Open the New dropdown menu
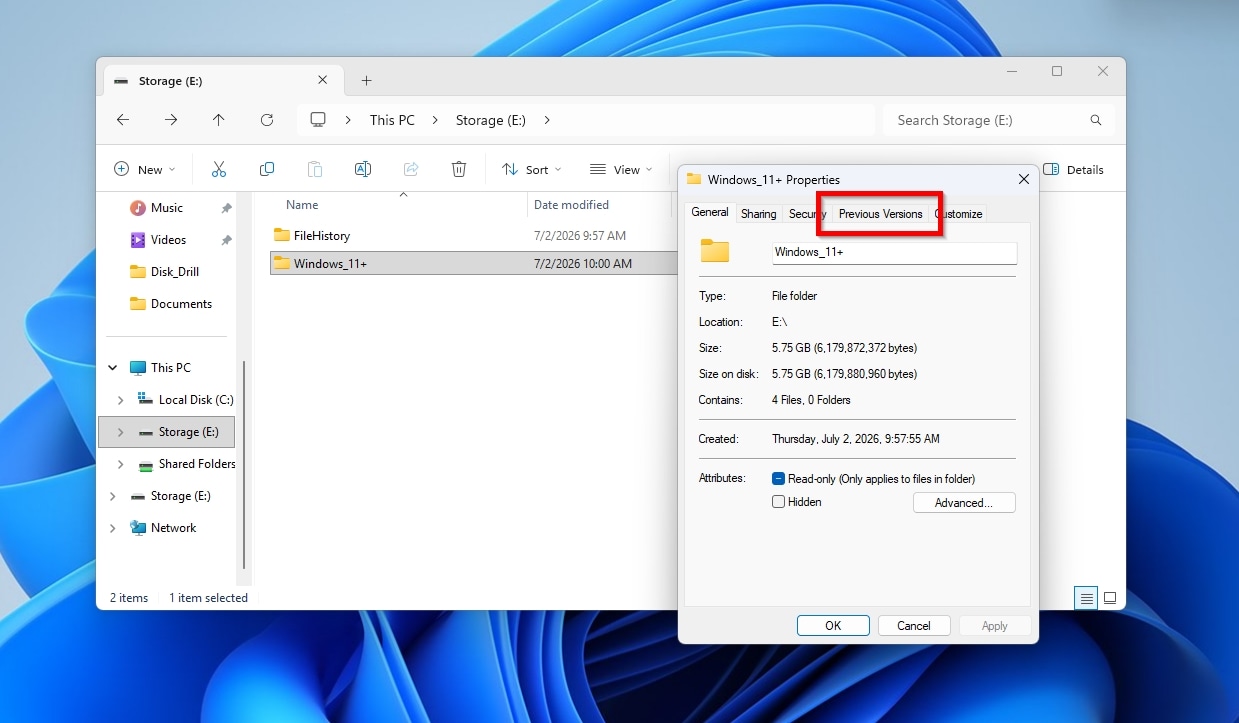The image size is (1239, 723). coord(145,170)
